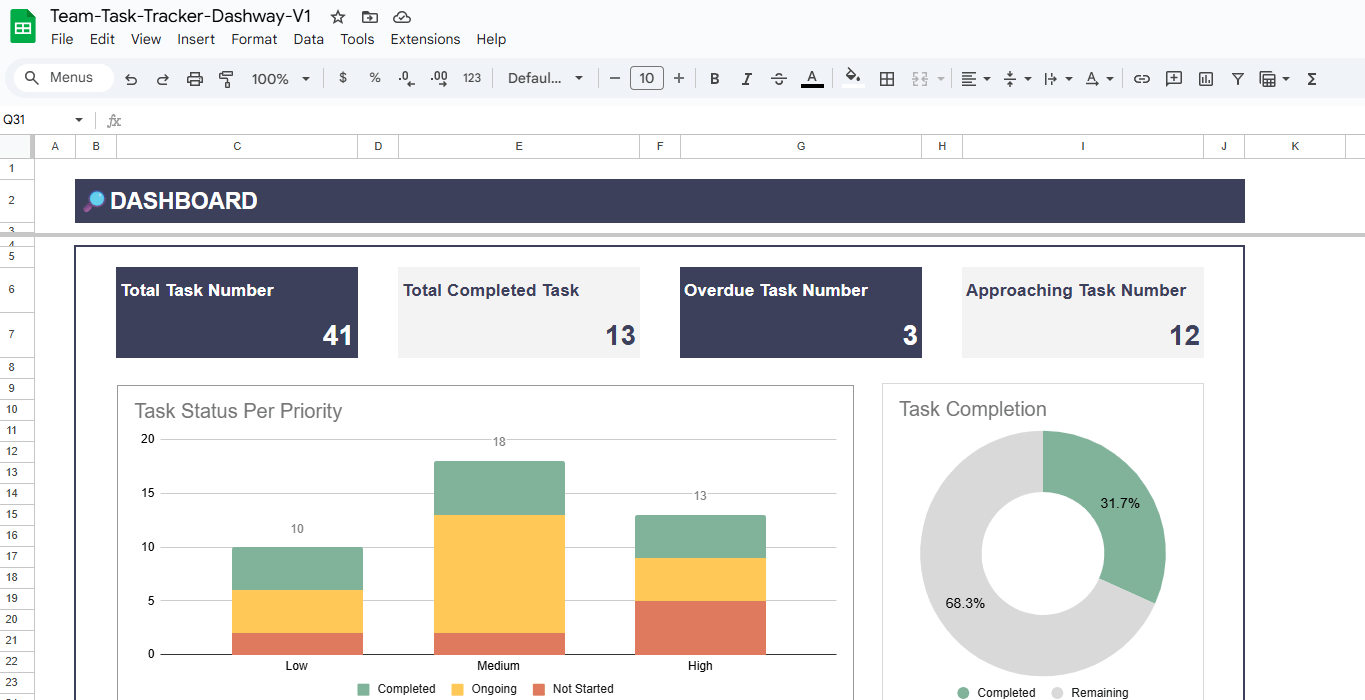Apply borders to selection
The width and height of the screenshot is (1365, 700).
[887, 78]
